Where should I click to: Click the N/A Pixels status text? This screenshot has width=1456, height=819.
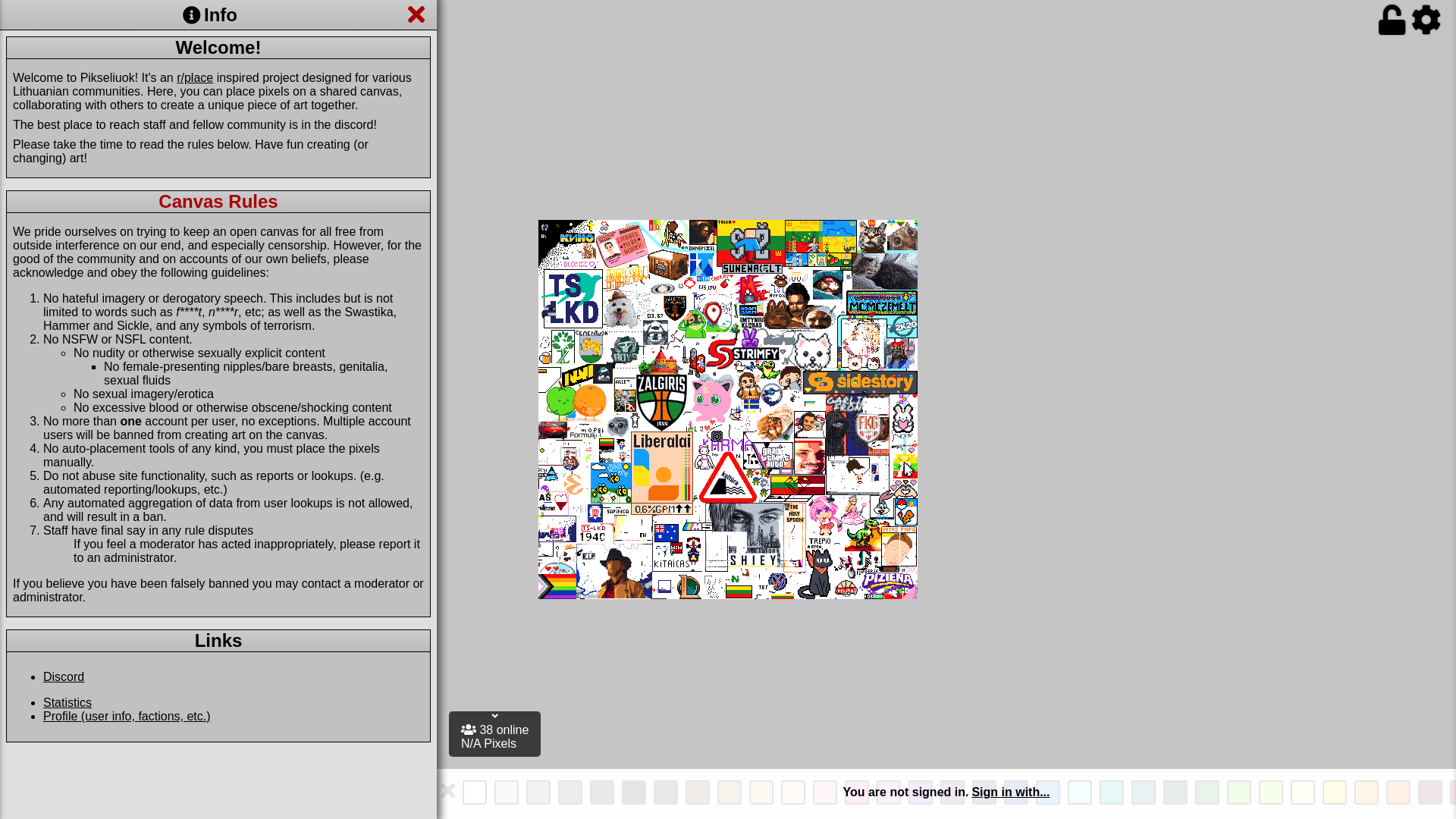pos(488,743)
